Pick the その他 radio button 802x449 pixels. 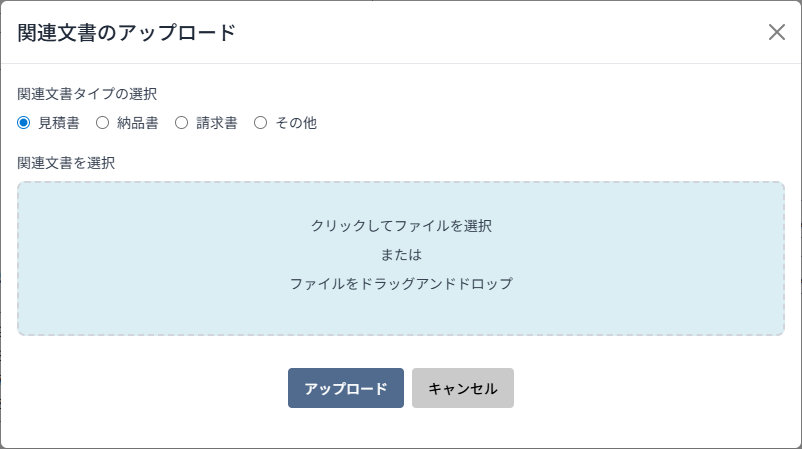tap(260, 123)
